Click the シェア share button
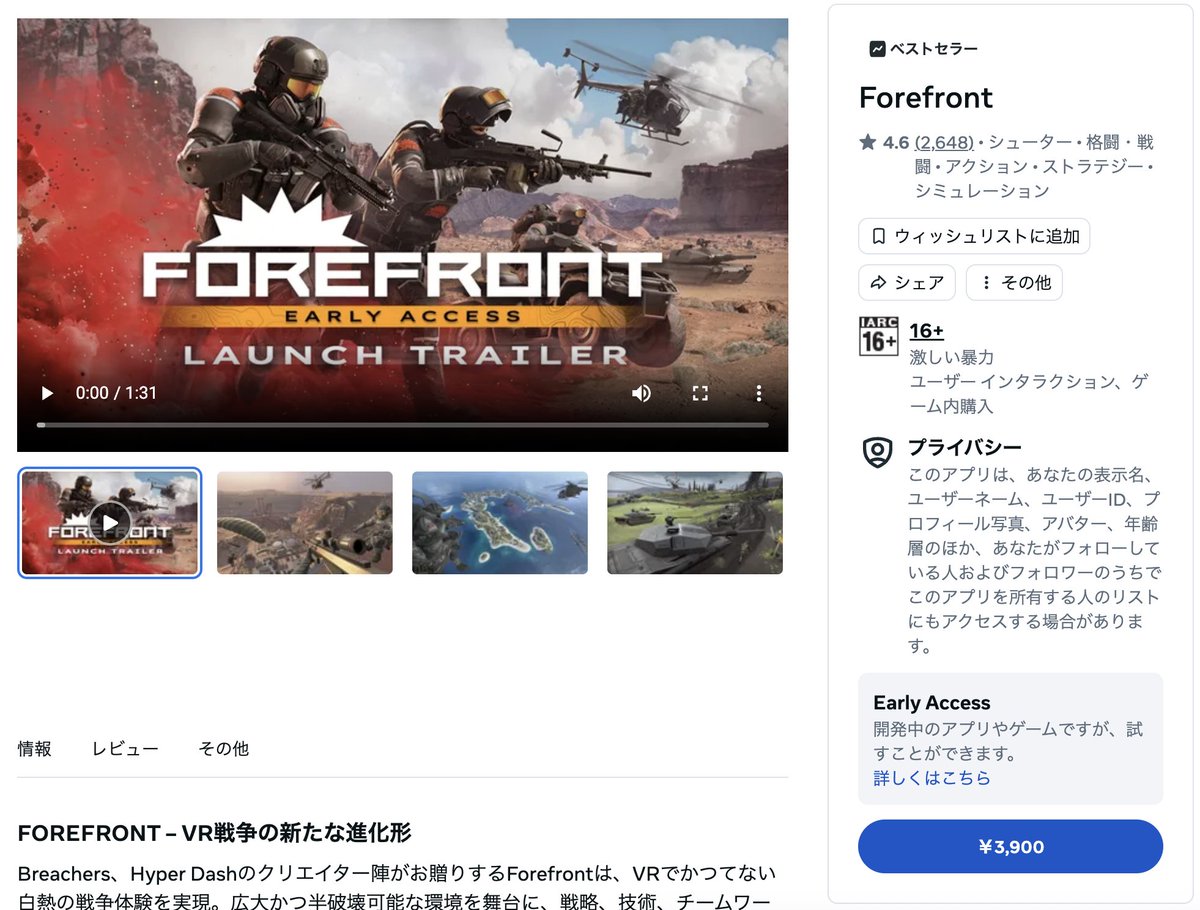The height and width of the screenshot is (910, 1200). (907, 283)
